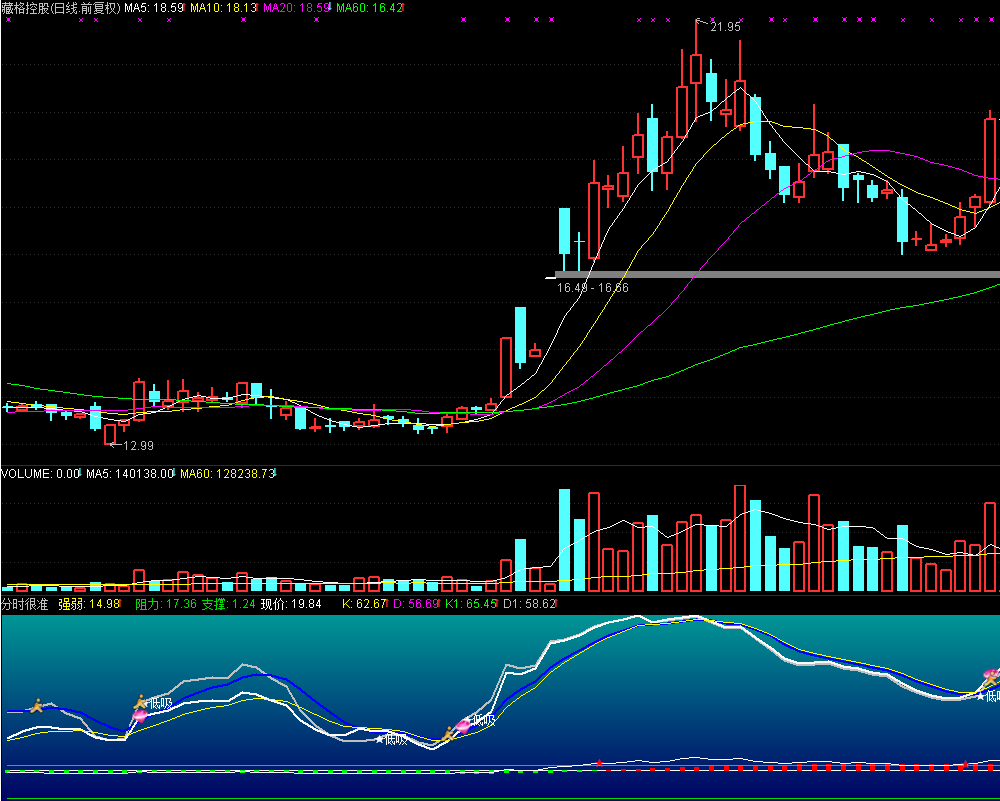The height and width of the screenshot is (801, 1000).
Task: Select the VOLUME: 0.00 label
Action: pos(40,474)
